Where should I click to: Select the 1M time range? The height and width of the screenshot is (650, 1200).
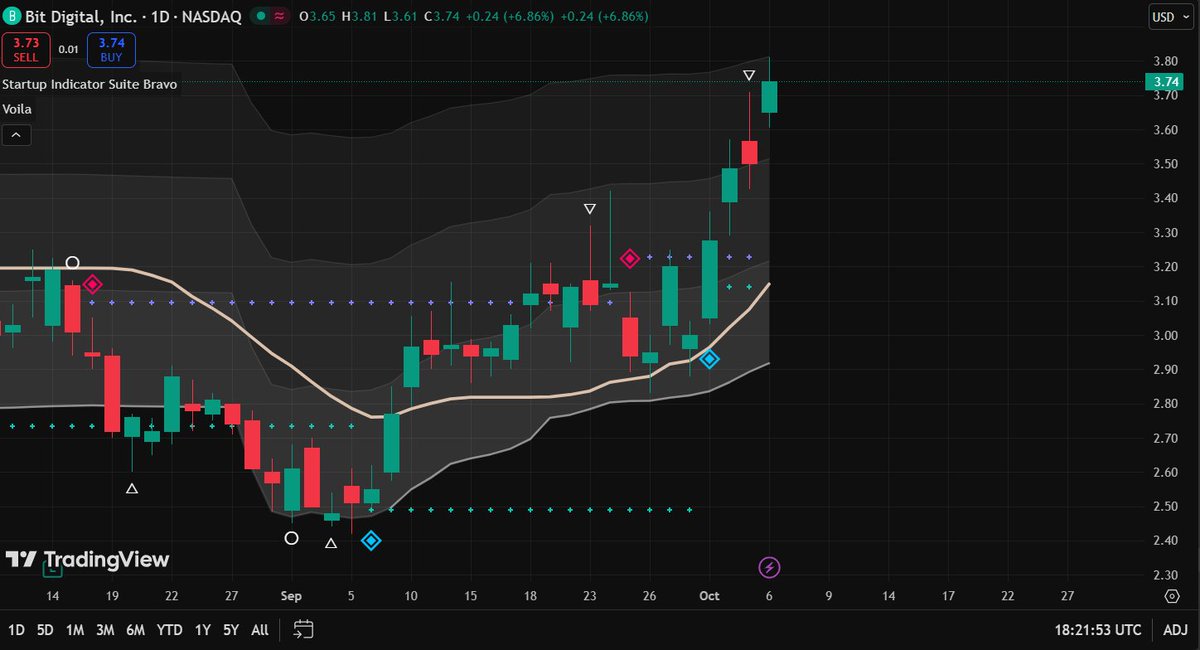click(x=75, y=630)
